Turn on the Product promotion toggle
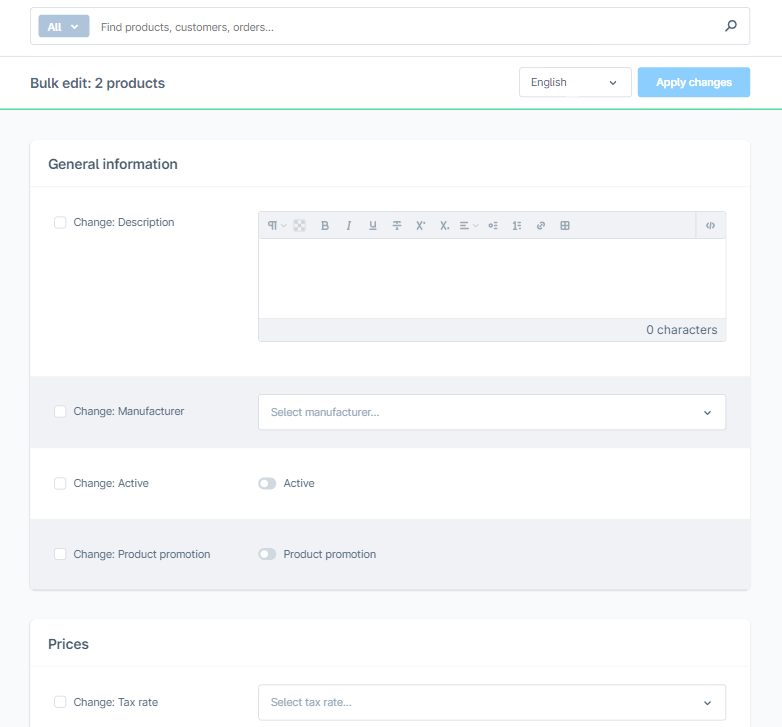 267,555
